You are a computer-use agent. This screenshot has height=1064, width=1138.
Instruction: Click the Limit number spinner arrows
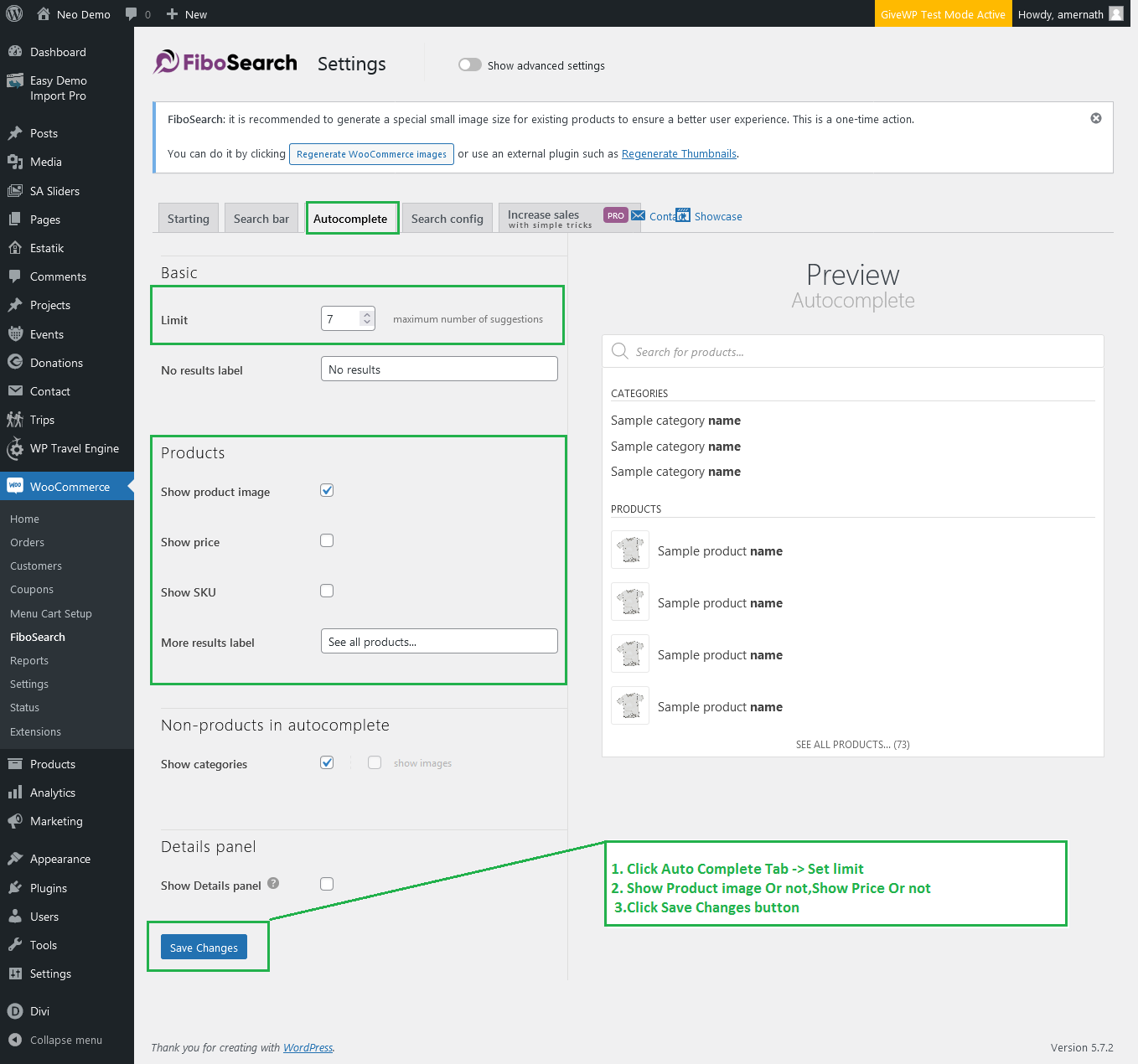click(x=366, y=318)
